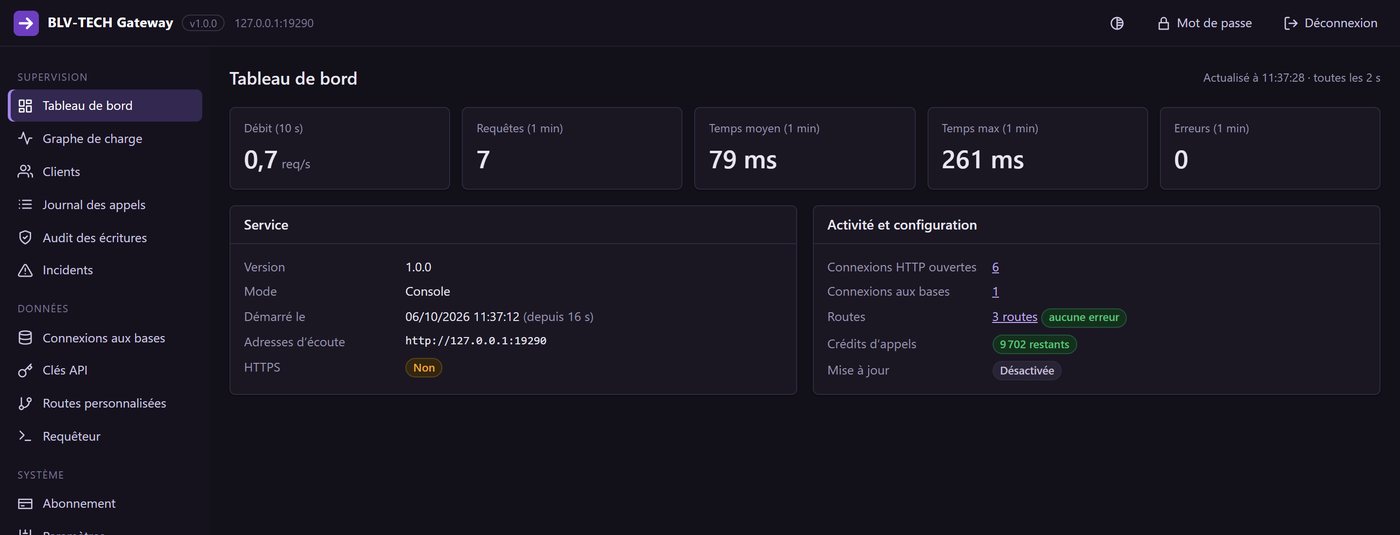Select Journal des appels in sidebar
Viewport: 1400px width, 535px height.
(x=105, y=205)
